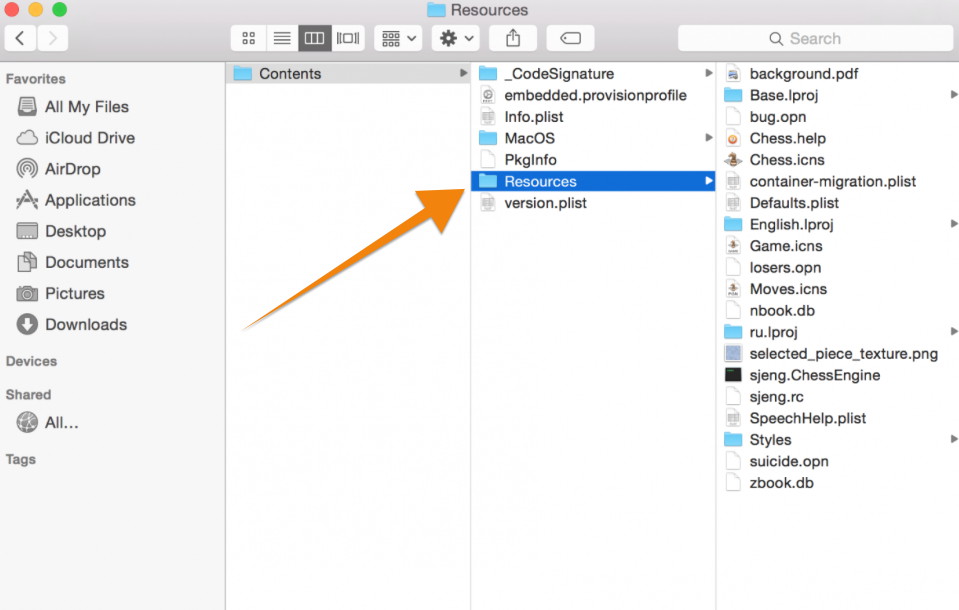The image size is (959, 610).
Task: Click into the Search field
Action: pyautogui.click(x=815, y=39)
